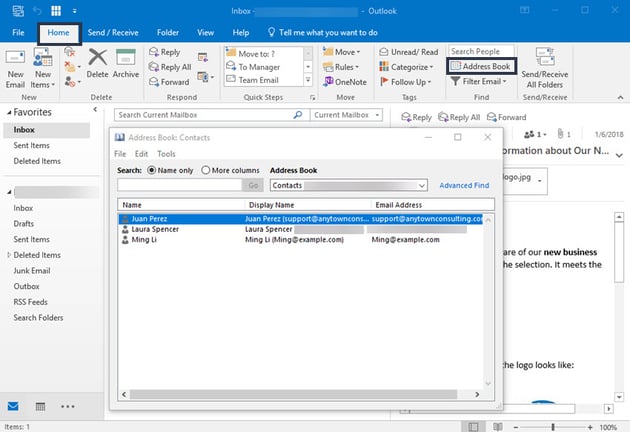
Task: Click Forward in the Respond group
Action: coord(169,82)
